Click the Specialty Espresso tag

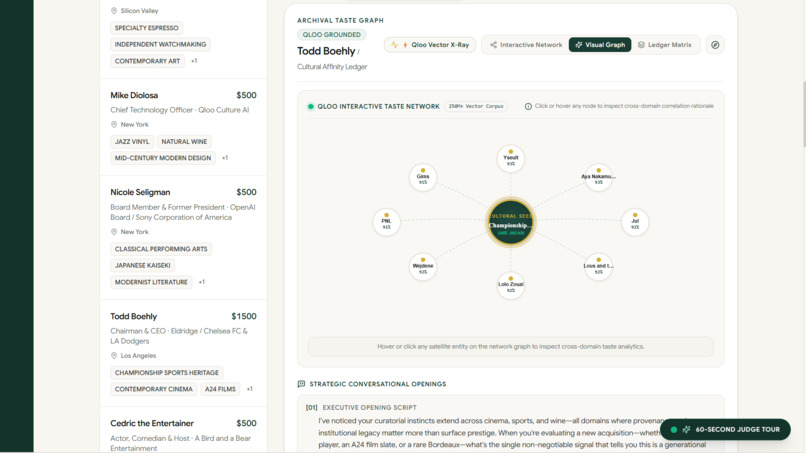(146, 28)
